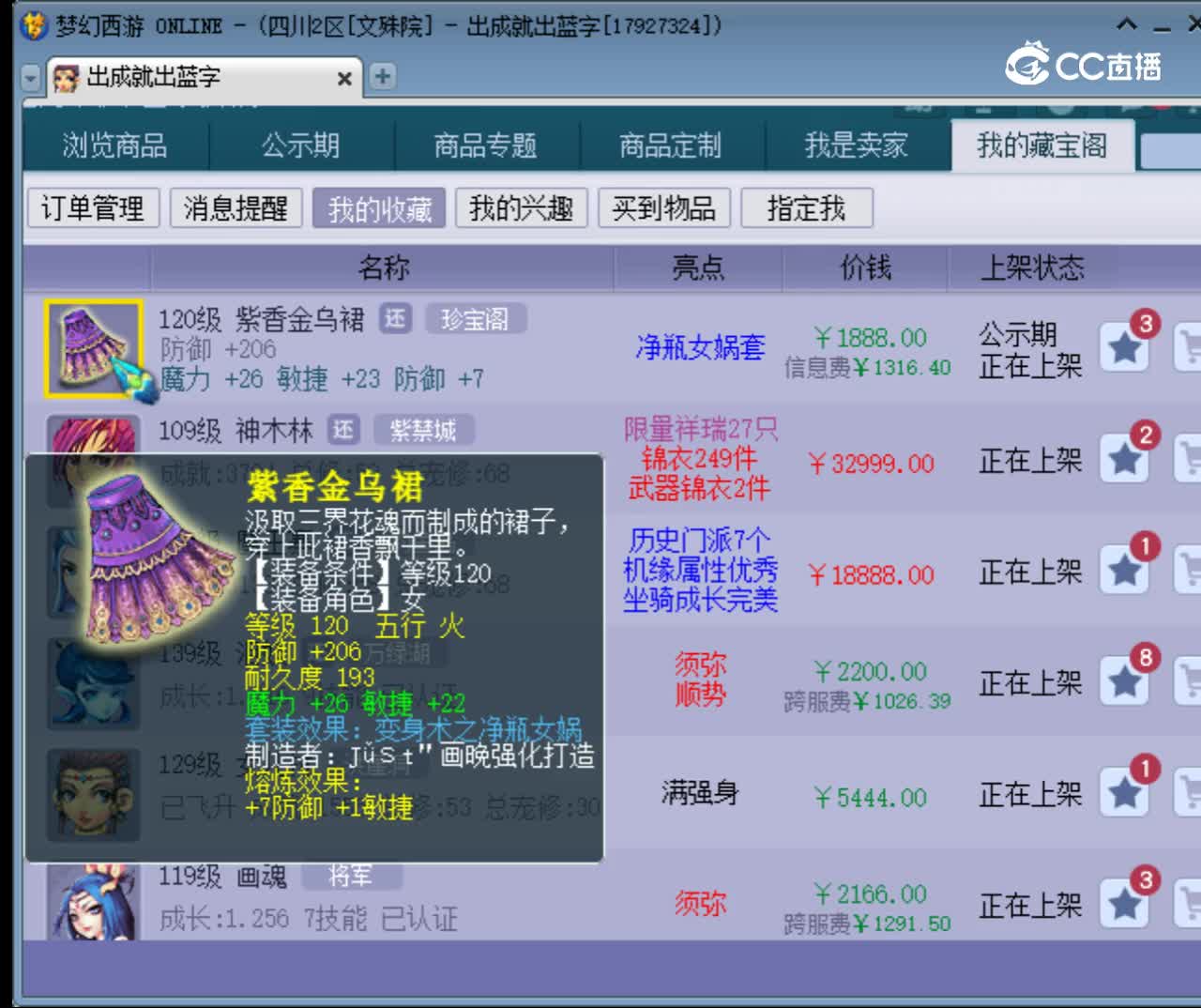Click the 净瓶女娲套 highlight text
Image resolution: width=1201 pixels, height=1008 pixels.
click(x=700, y=348)
